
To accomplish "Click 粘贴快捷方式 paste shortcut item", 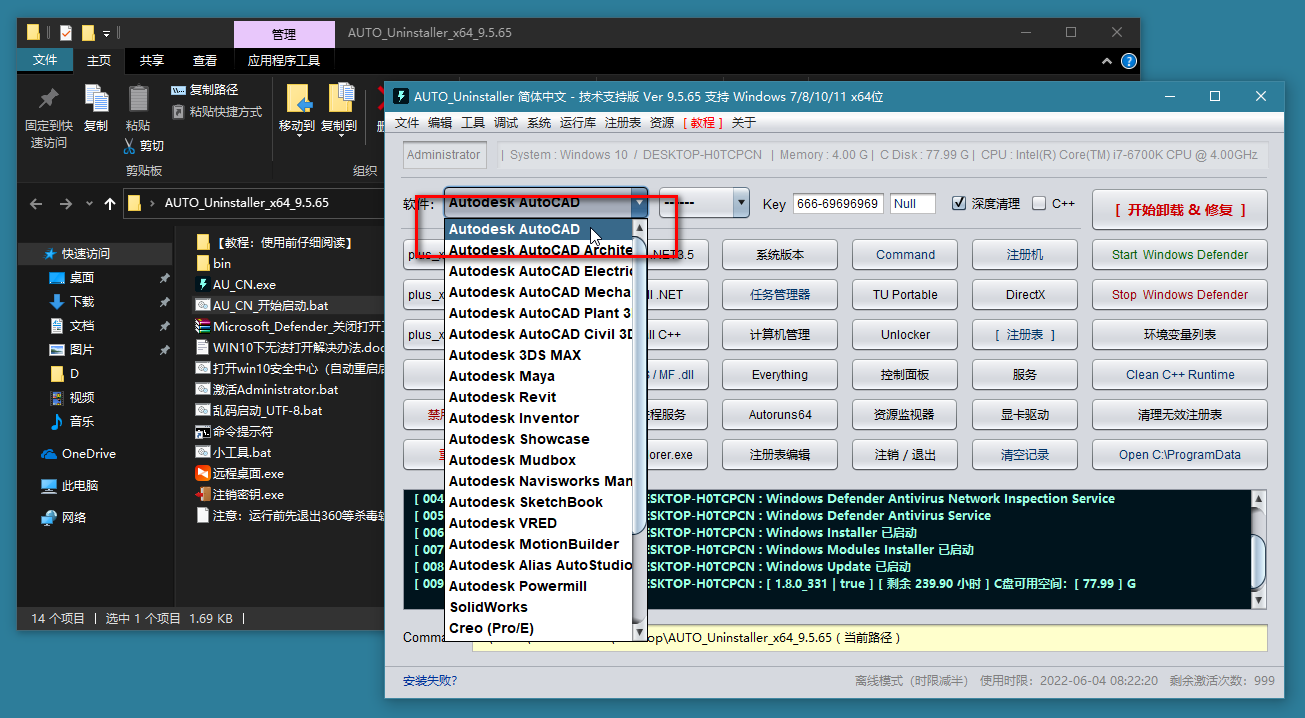I will pyautogui.click(x=217, y=112).
